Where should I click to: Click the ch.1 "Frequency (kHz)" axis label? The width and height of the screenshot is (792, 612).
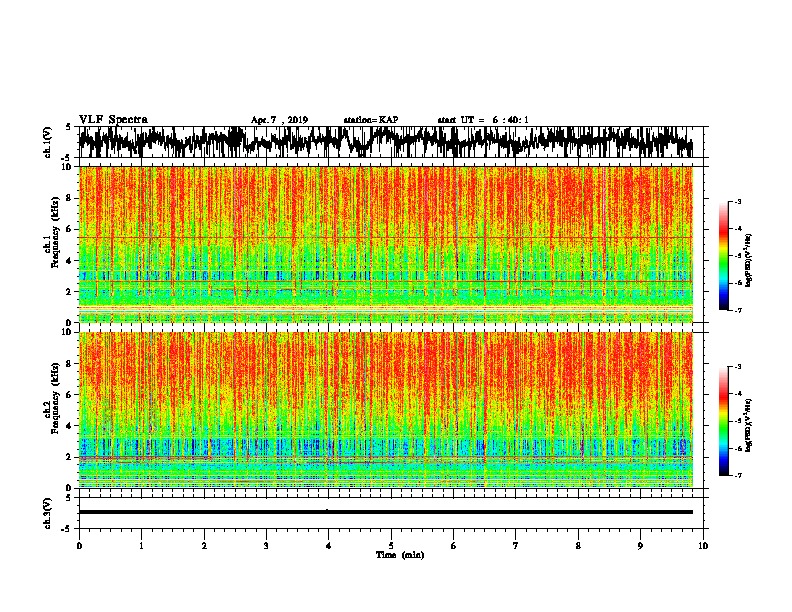point(55,233)
